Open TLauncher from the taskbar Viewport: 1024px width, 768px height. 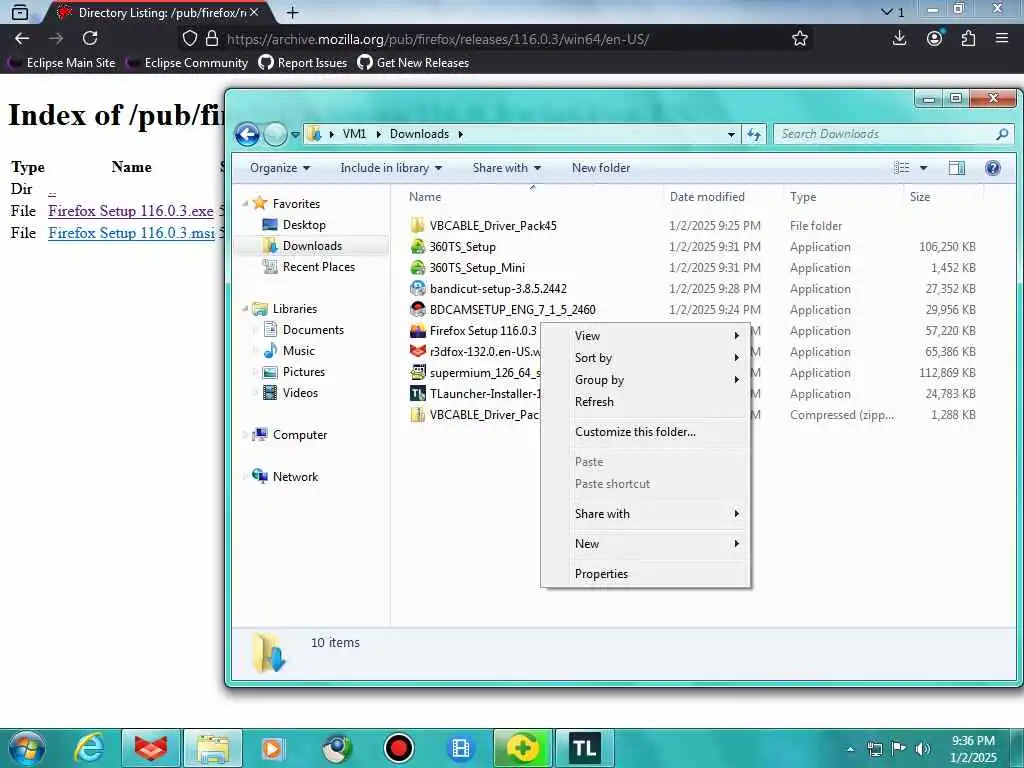tap(584, 748)
